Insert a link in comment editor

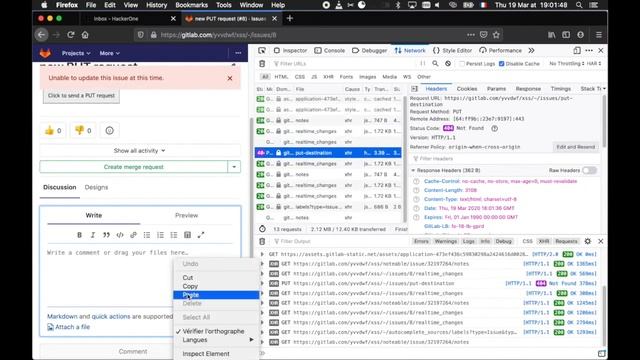click(x=133, y=235)
